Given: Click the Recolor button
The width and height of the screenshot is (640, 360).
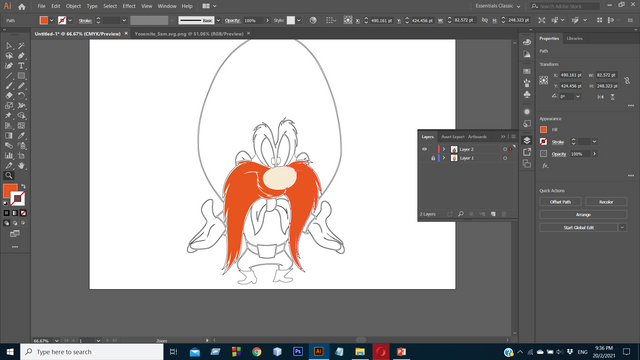Looking at the screenshot, I should coord(606,202).
